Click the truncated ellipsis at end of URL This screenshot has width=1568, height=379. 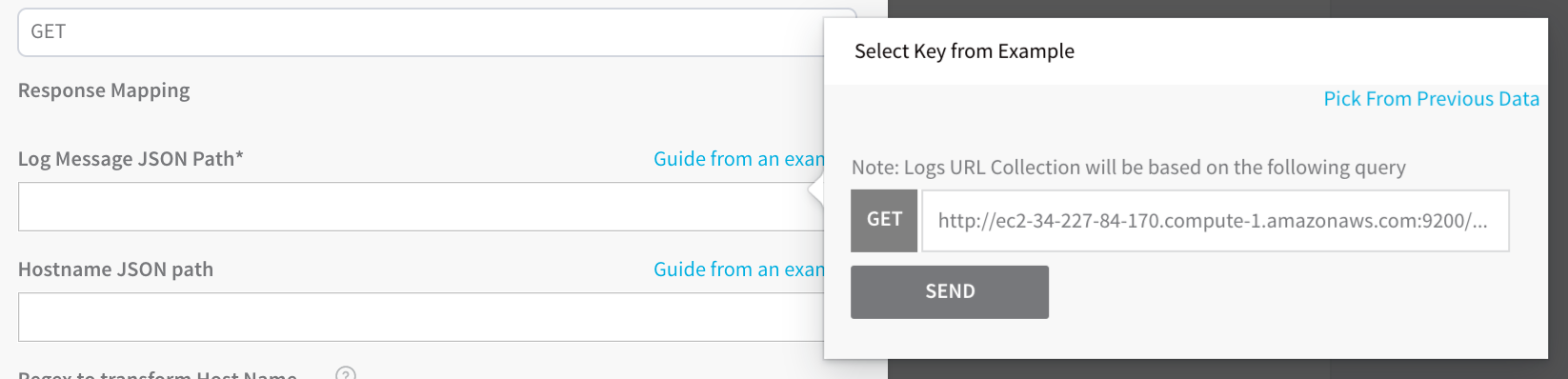(x=1478, y=223)
